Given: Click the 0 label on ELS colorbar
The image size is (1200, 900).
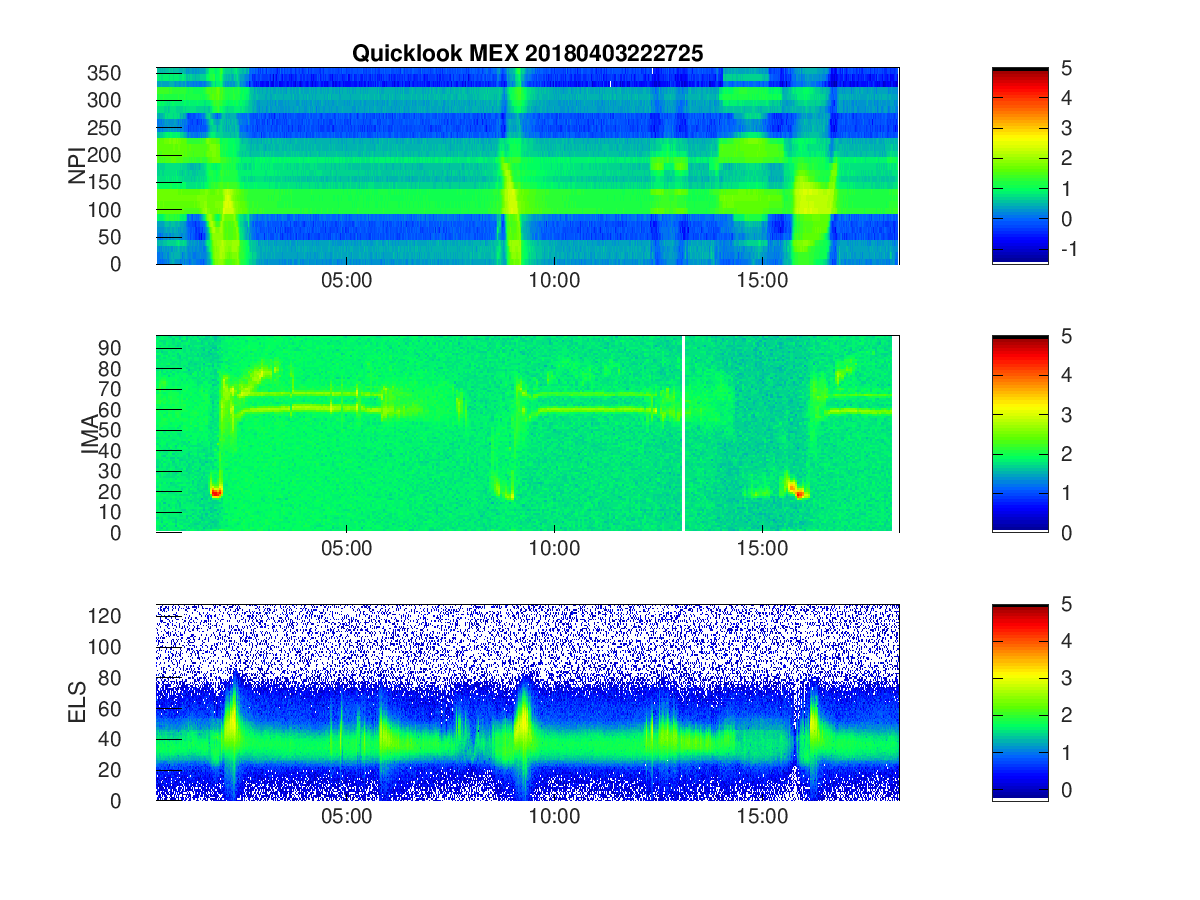Looking at the screenshot, I should (x=1066, y=790).
